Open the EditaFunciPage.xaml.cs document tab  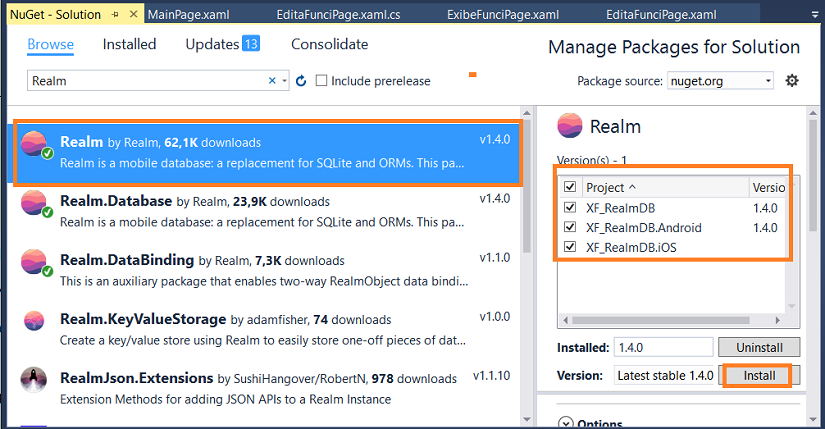[x=338, y=15]
